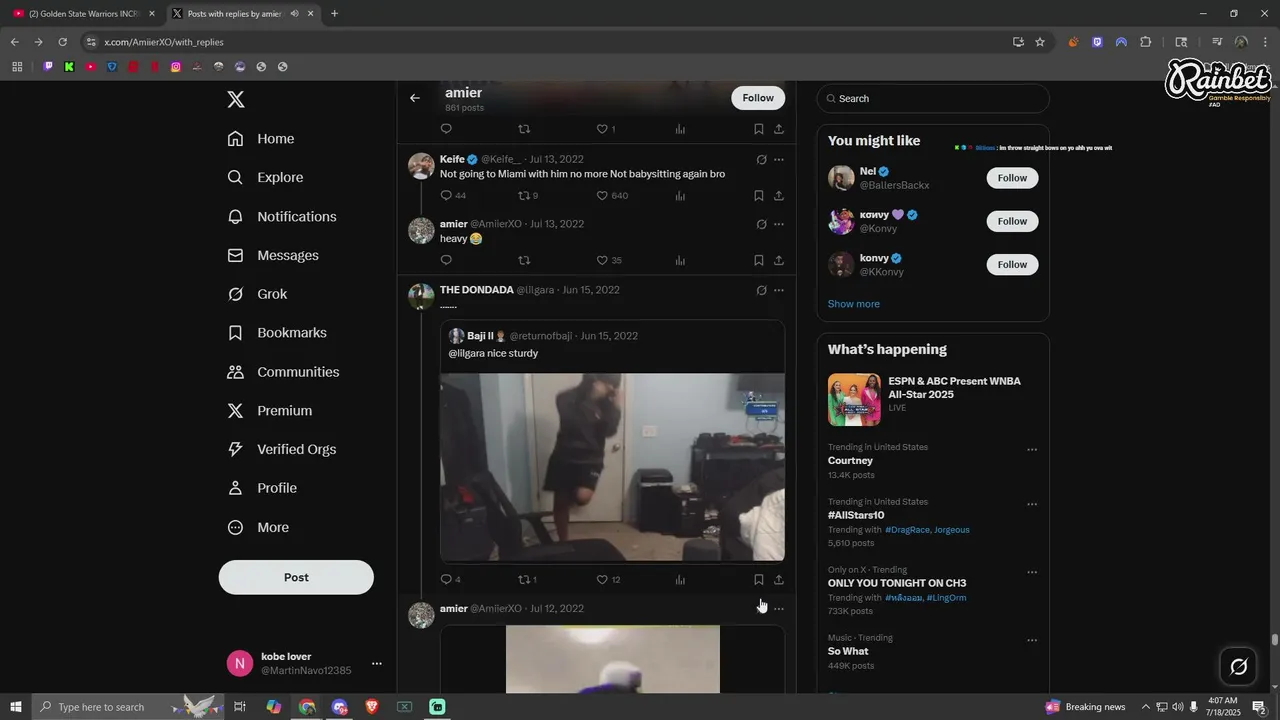
Task: Like amier's "heavy" post with 35 likes
Action: (x=602, y=260)
